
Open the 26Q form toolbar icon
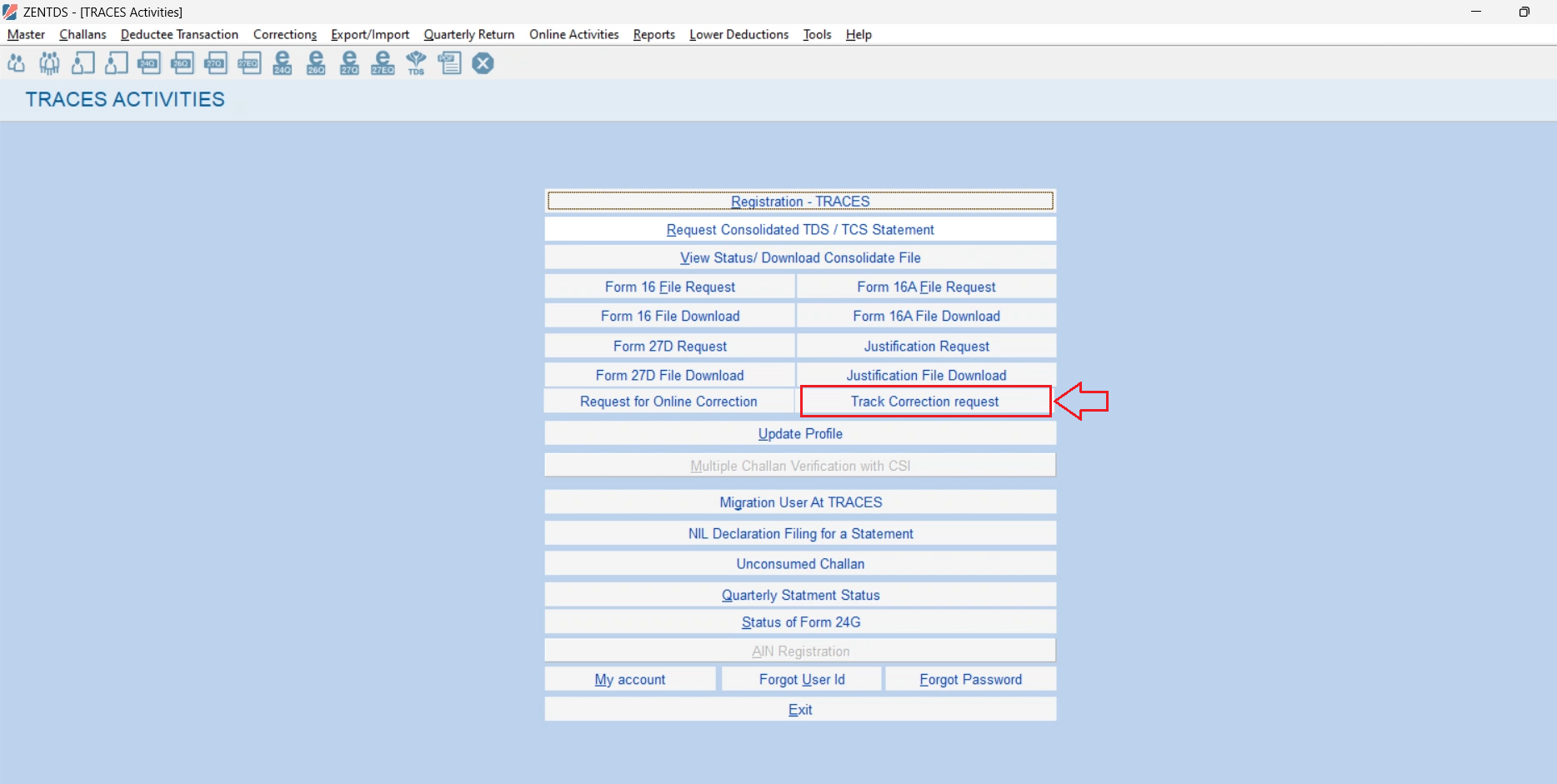coord(183,63)
